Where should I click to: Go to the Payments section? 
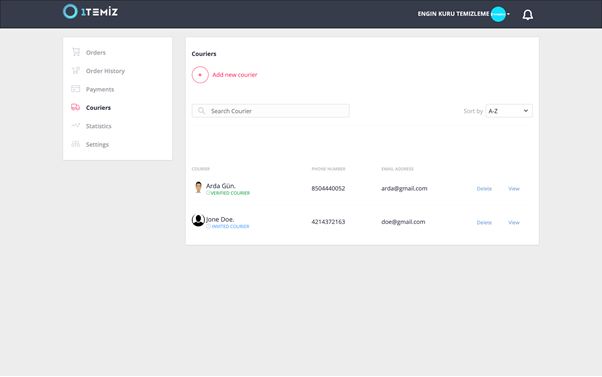tap(100, 89)
